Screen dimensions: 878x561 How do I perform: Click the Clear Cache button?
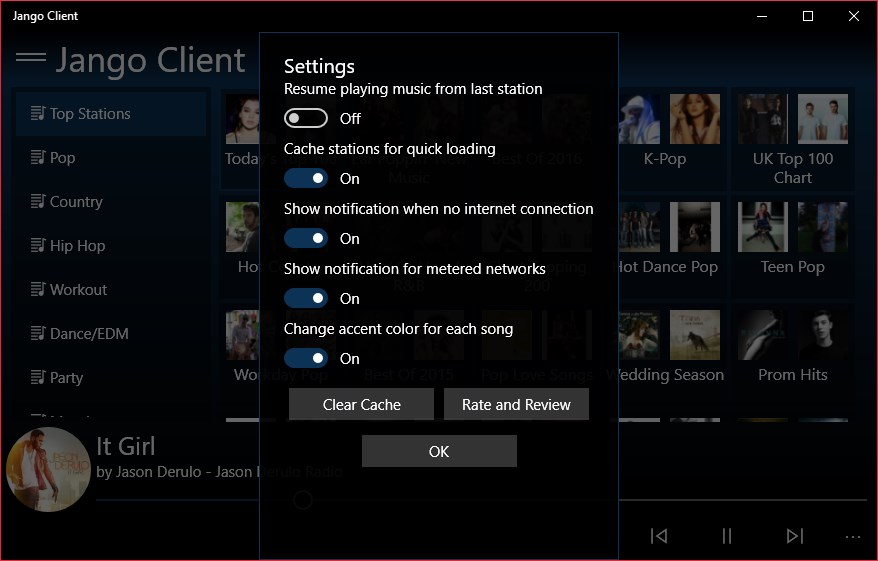click(x=361, y=404)
